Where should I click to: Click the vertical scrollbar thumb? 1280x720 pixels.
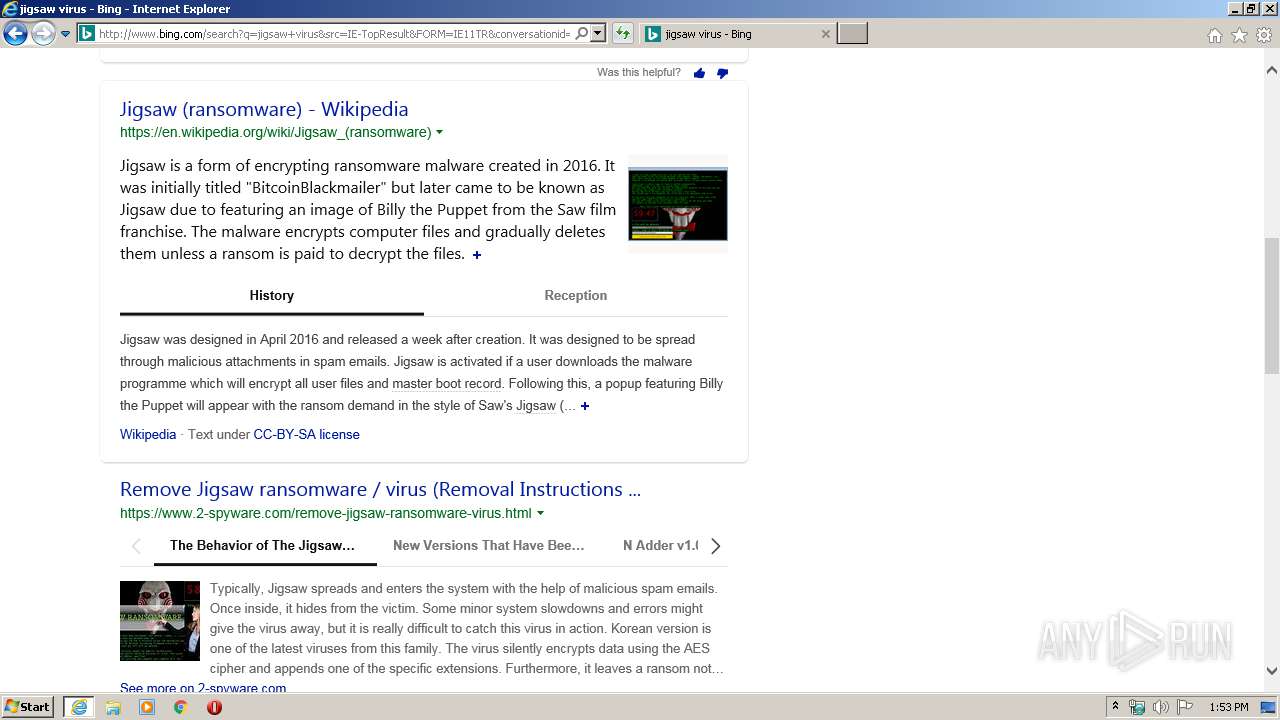coord(1271,306)
